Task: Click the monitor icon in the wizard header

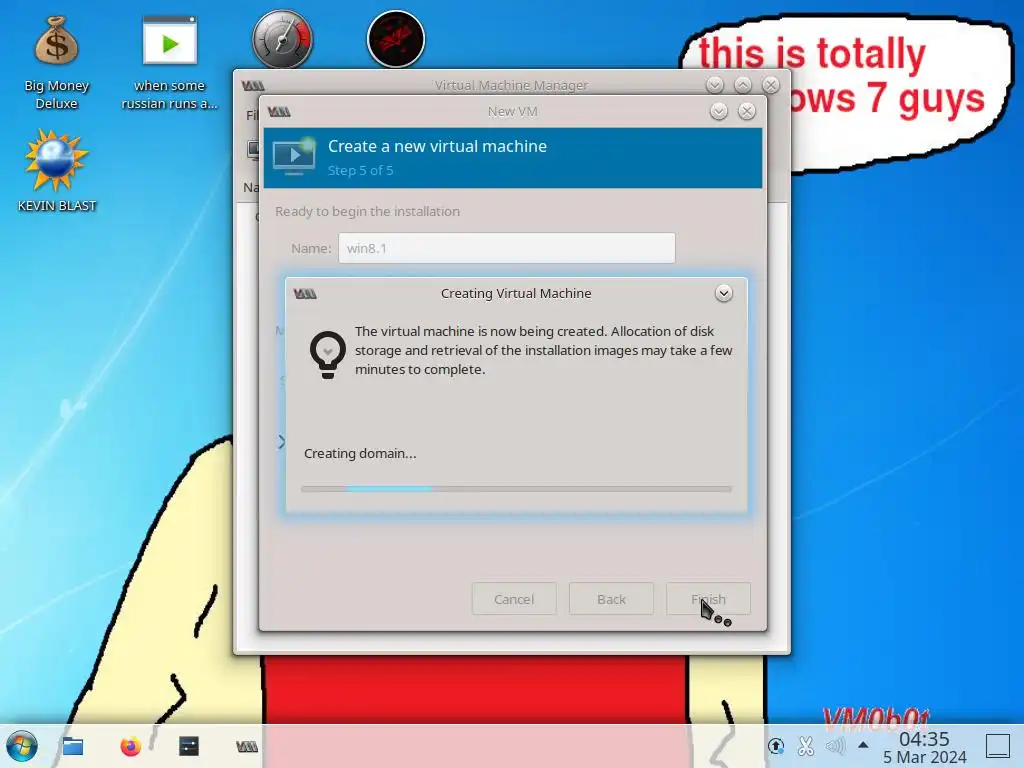Action: click(x=293, y=157)
